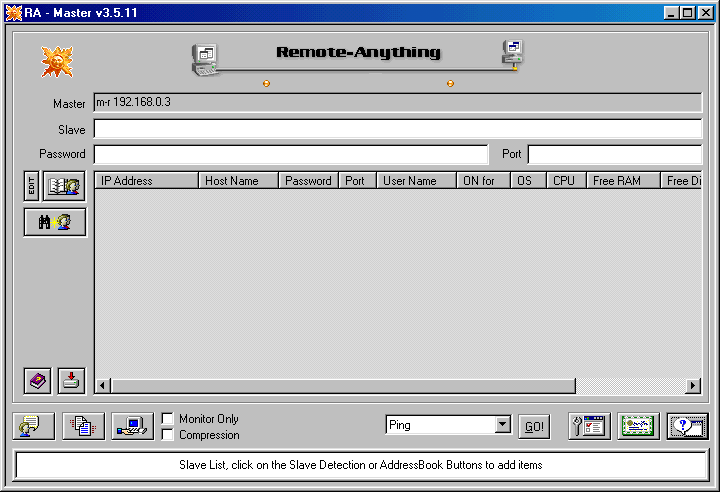
Task: Toggle the Compression checkbox
Action: [168, 435]
